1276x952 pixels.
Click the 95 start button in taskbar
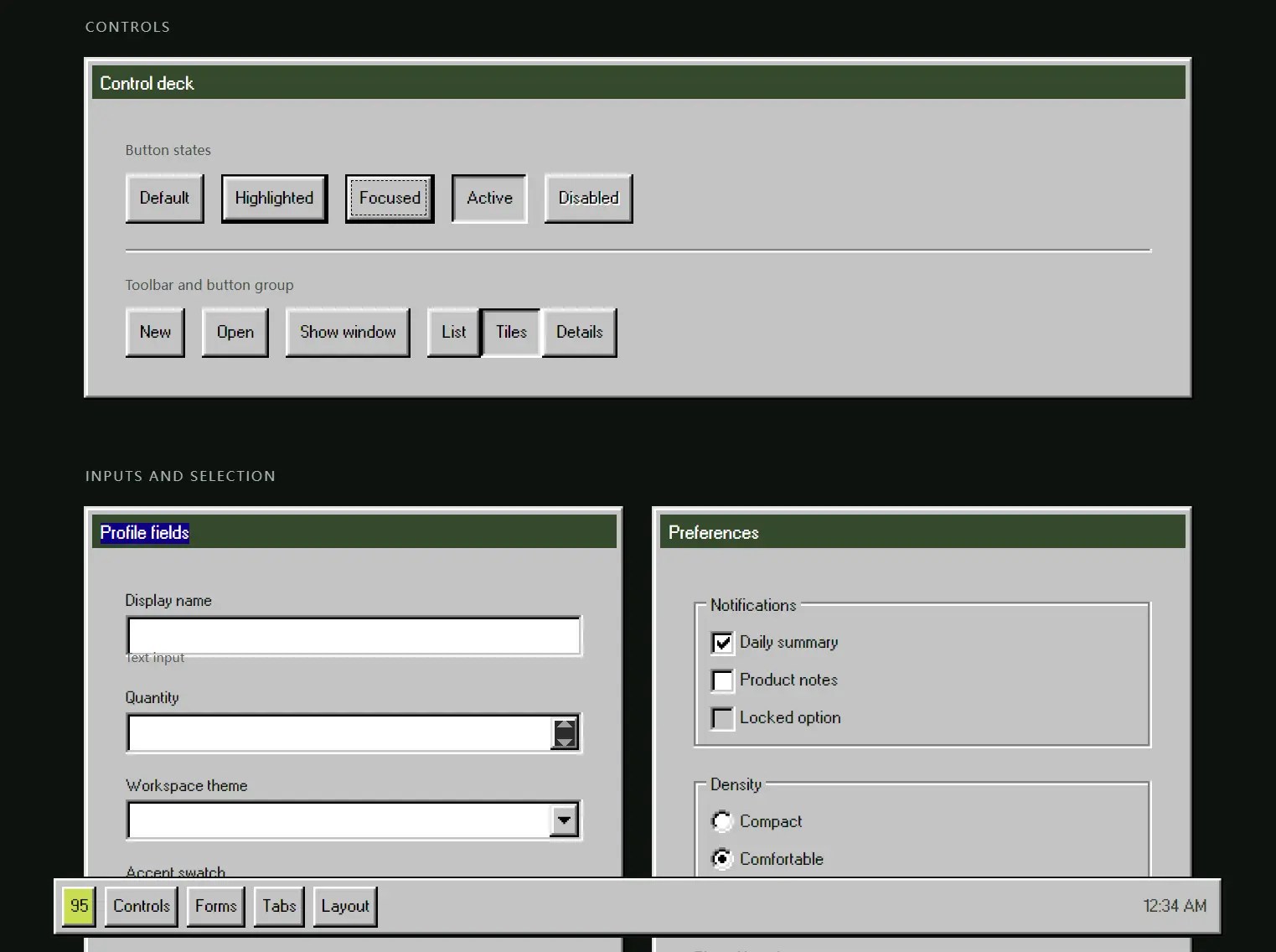click(80, 906)
